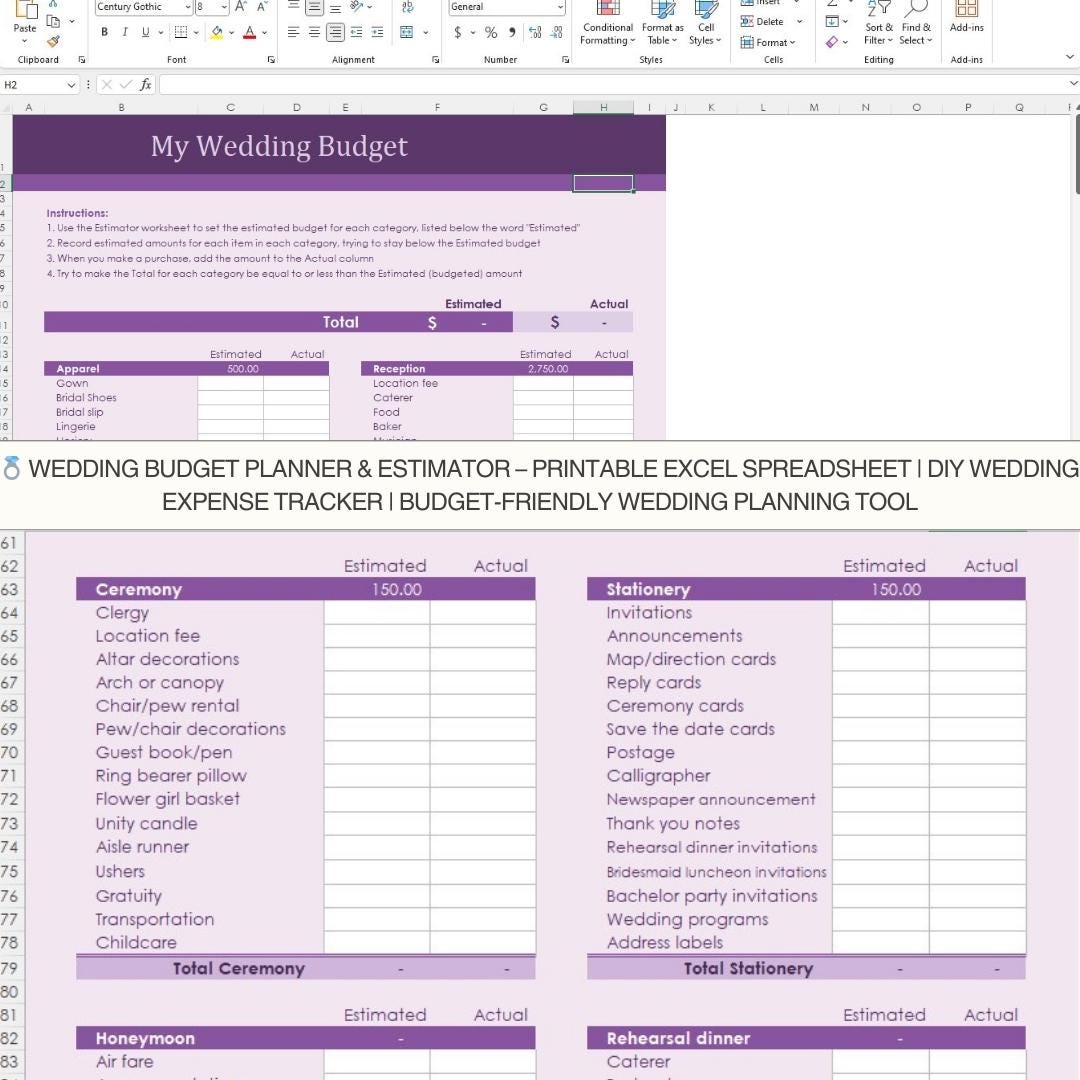Select the Italic formatting icon
This screenshot has height=1080, width=1080.
124,32
